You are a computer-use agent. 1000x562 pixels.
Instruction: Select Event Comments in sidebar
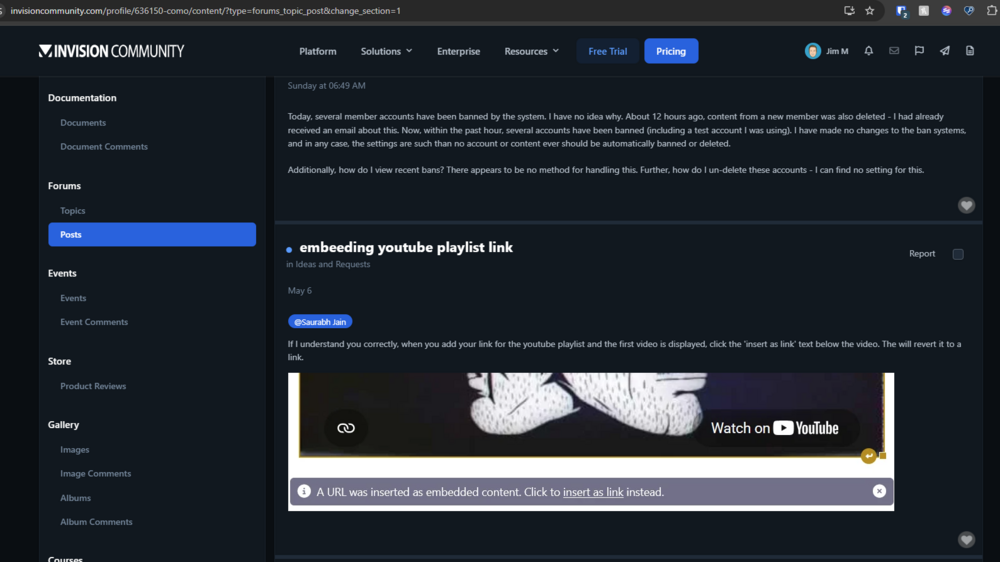point(94,322)
